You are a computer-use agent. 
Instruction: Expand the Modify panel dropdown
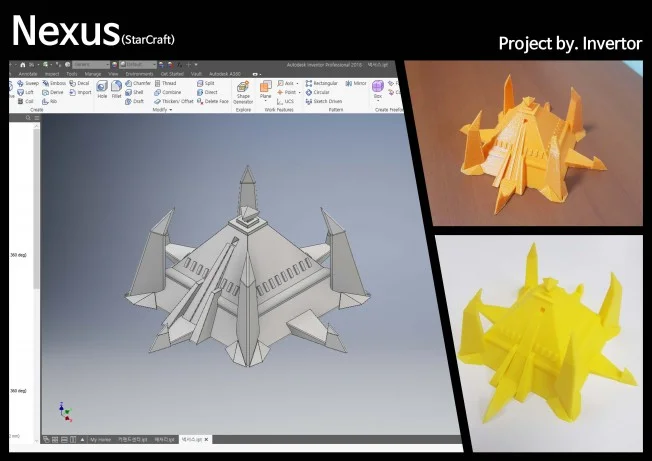click(170, 110)
